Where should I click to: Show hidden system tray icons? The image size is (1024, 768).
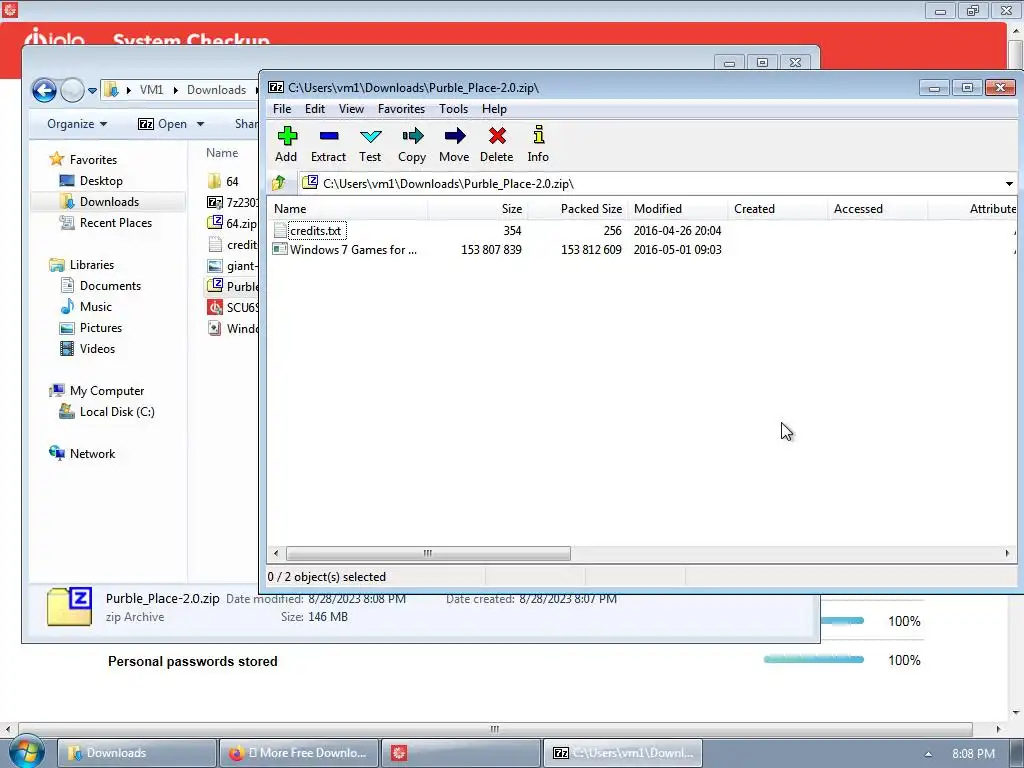[x=928, y=754]
